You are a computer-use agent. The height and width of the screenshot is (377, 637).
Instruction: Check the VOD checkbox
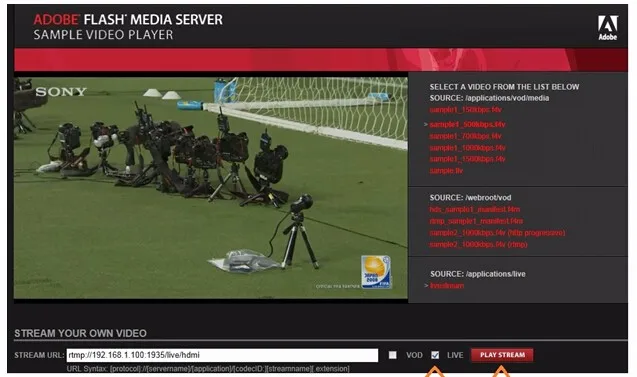tap(392, 355)
